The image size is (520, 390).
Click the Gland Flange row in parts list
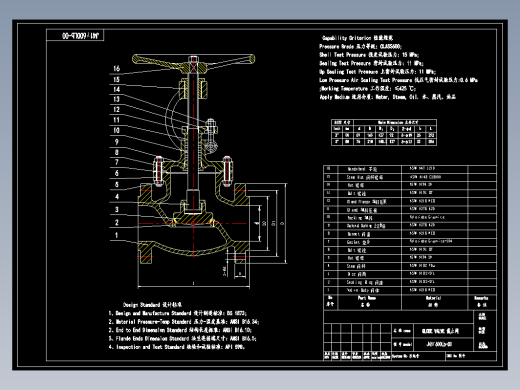(410, 201)
